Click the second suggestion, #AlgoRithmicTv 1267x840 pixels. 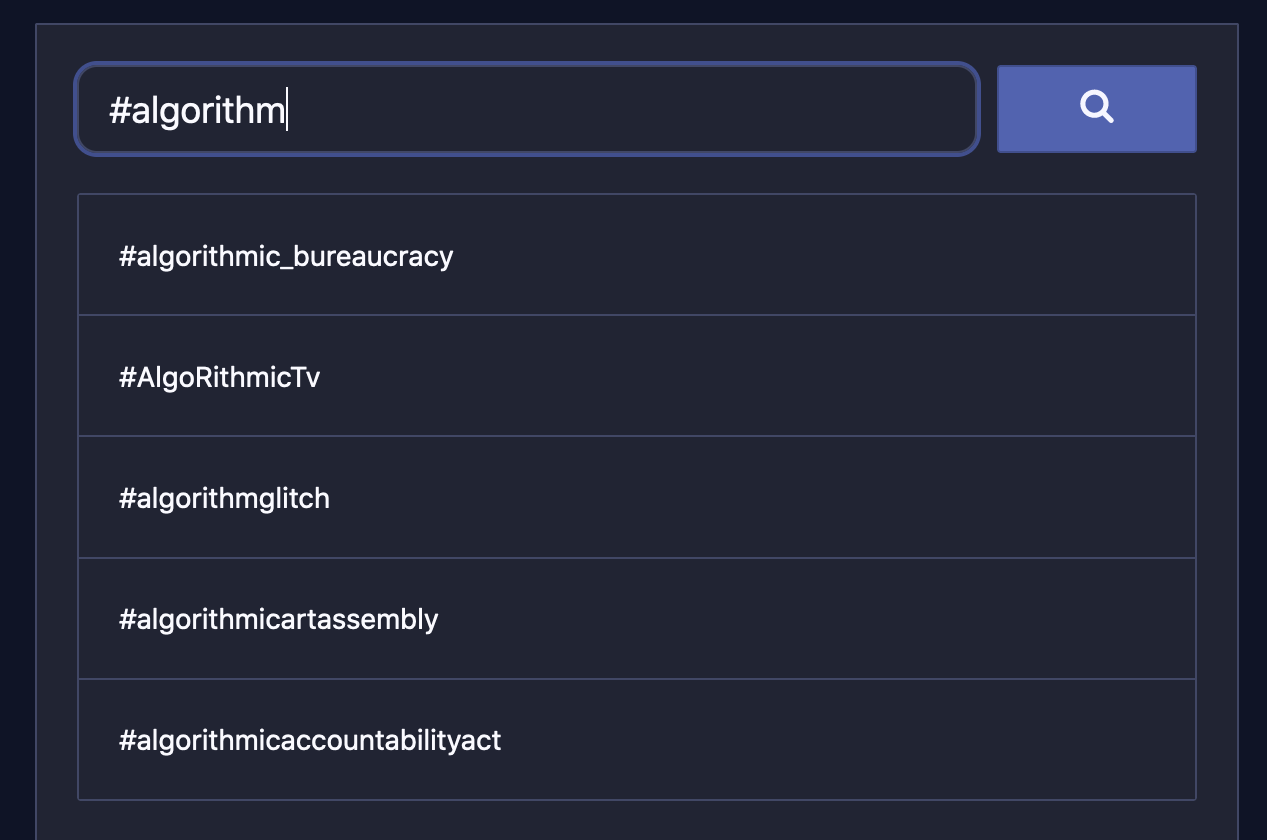pos(637,376)
